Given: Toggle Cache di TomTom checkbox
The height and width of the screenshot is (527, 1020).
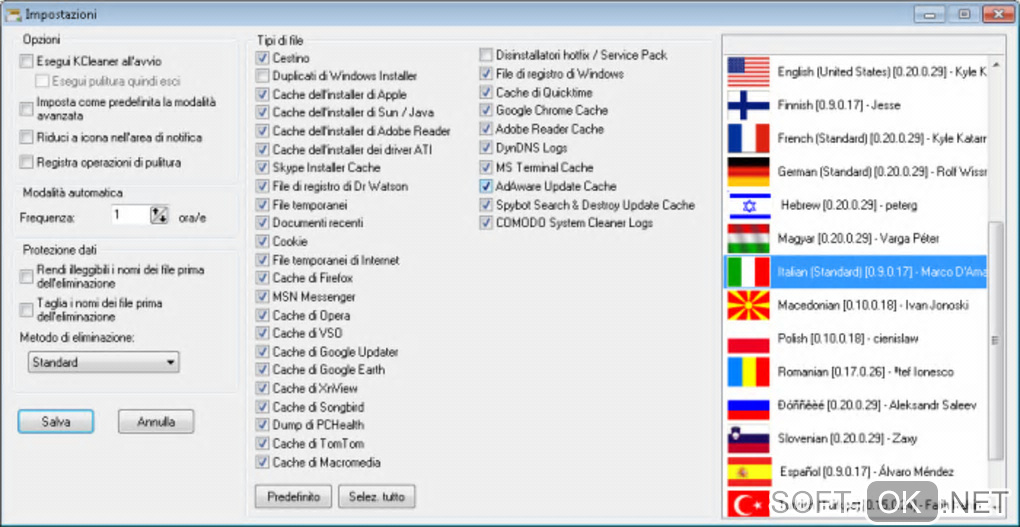Looking at the screenshot, I should click(x=262, y=444).
